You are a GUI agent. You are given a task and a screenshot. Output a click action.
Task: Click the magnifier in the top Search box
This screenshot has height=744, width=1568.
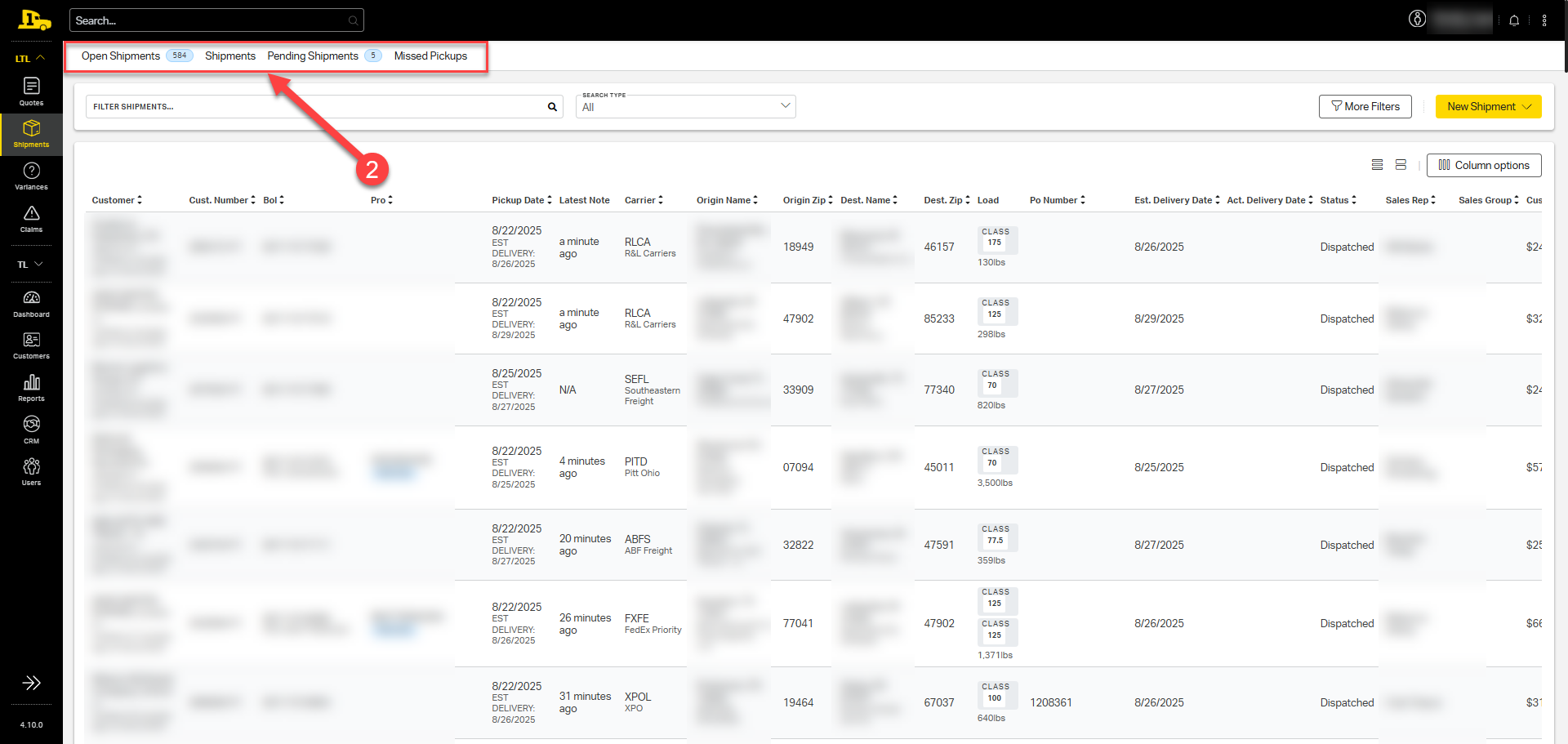coord(353,20)
